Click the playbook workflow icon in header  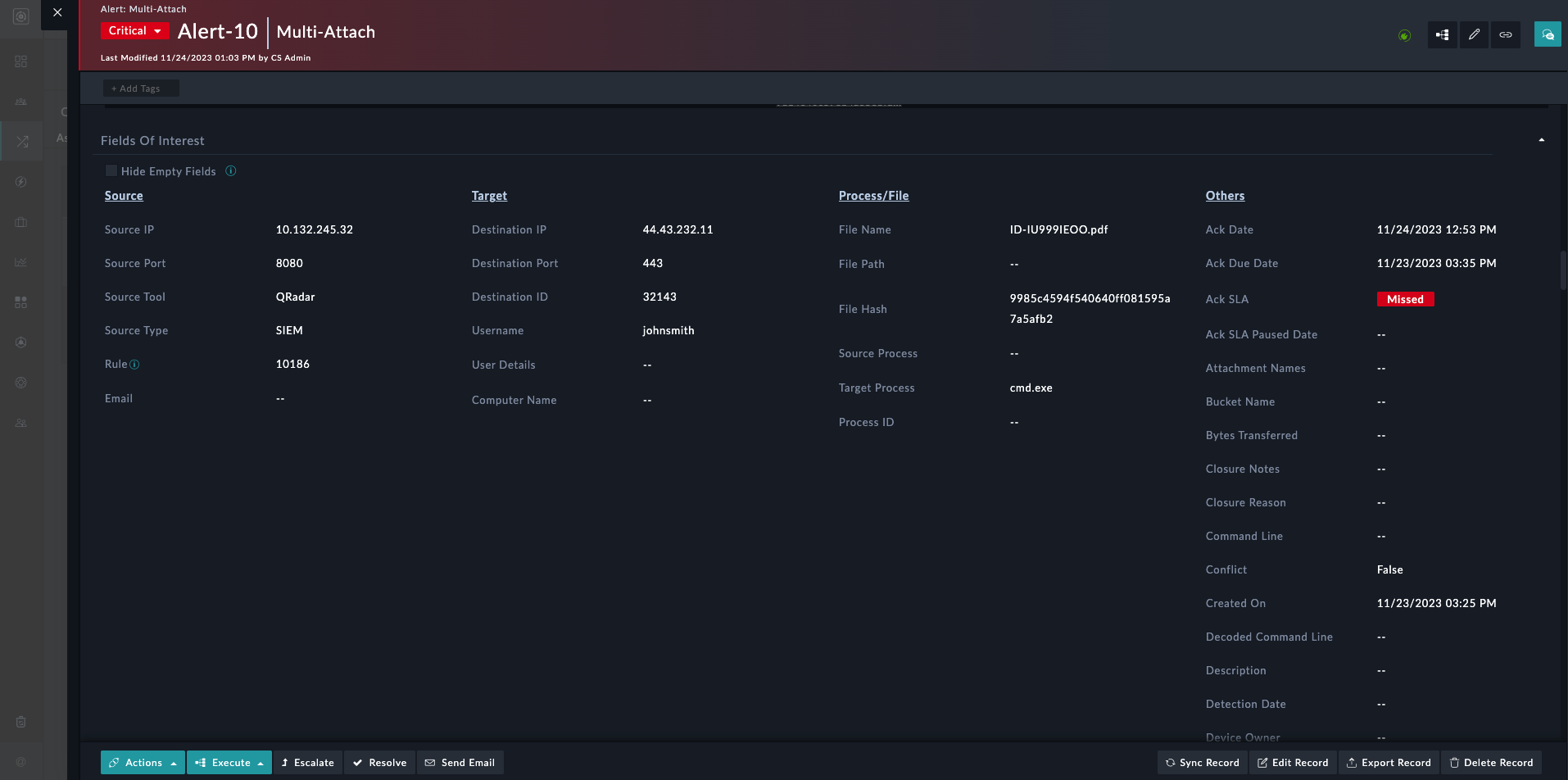1442,34
